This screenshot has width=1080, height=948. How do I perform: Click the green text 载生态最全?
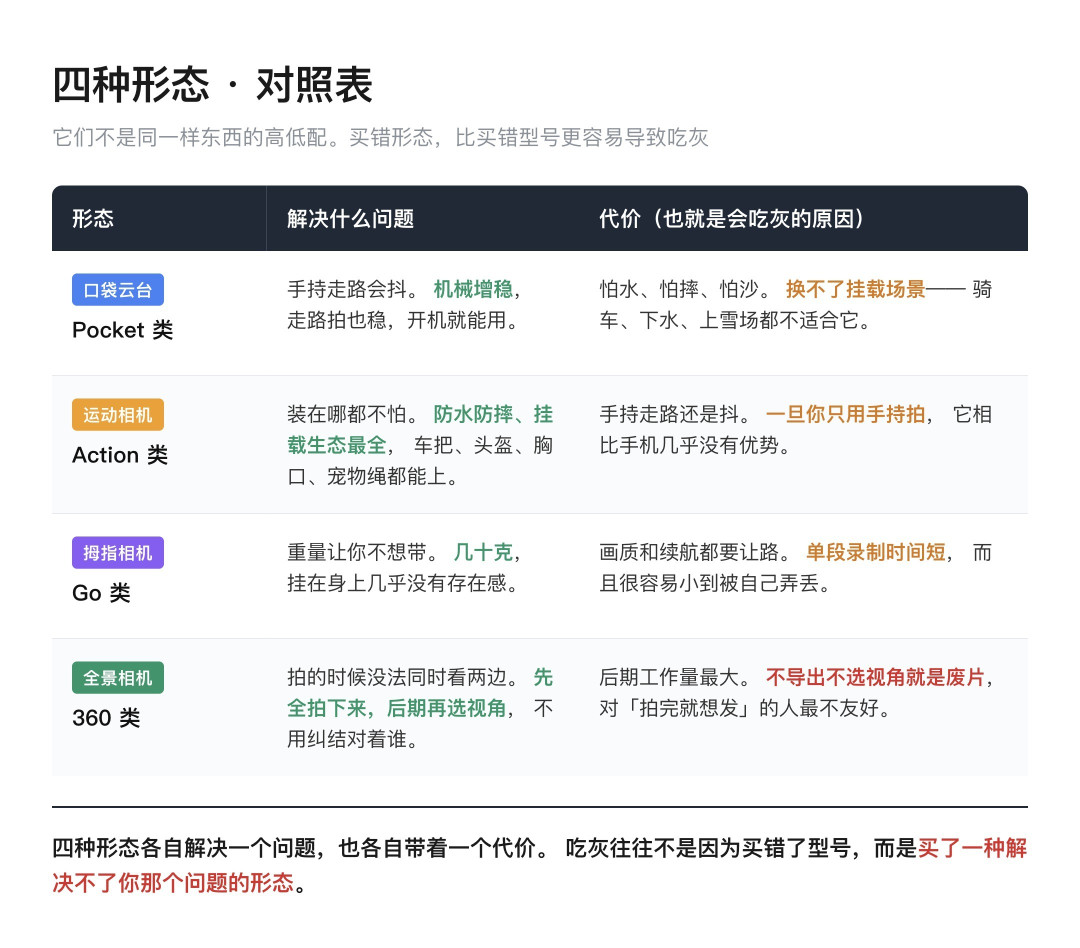coord(337,445)
